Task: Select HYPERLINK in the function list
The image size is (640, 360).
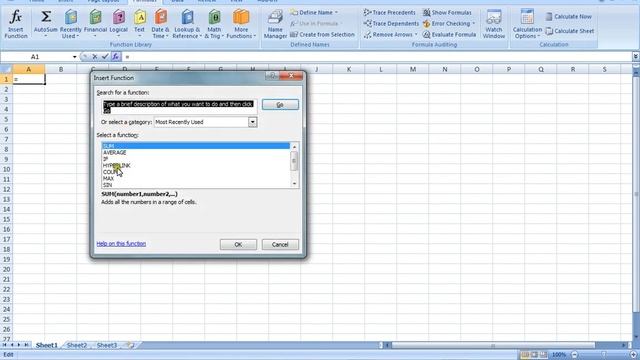Action: click(196, 165)
